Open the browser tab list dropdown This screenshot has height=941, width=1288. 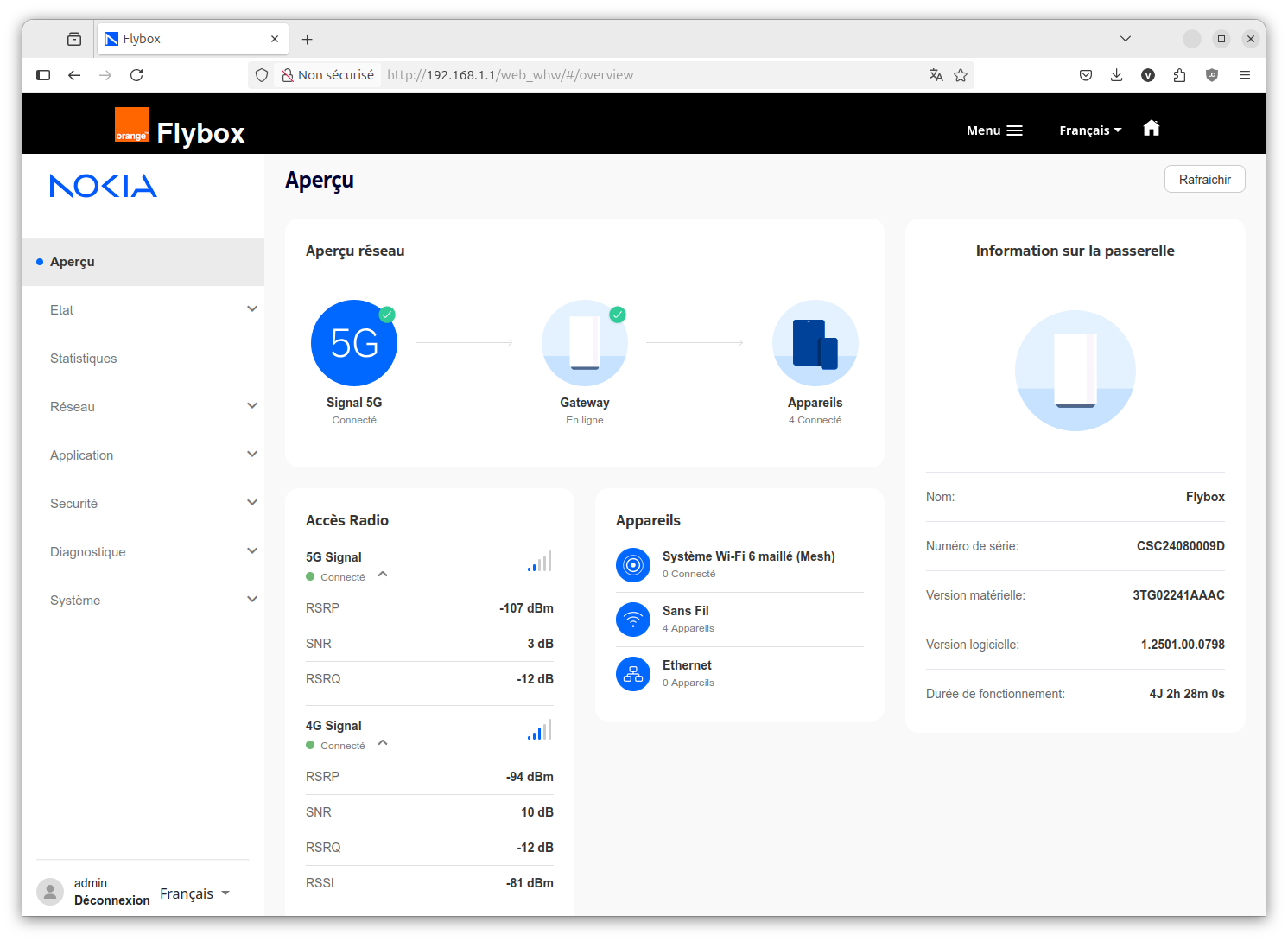coord(1125,39)
